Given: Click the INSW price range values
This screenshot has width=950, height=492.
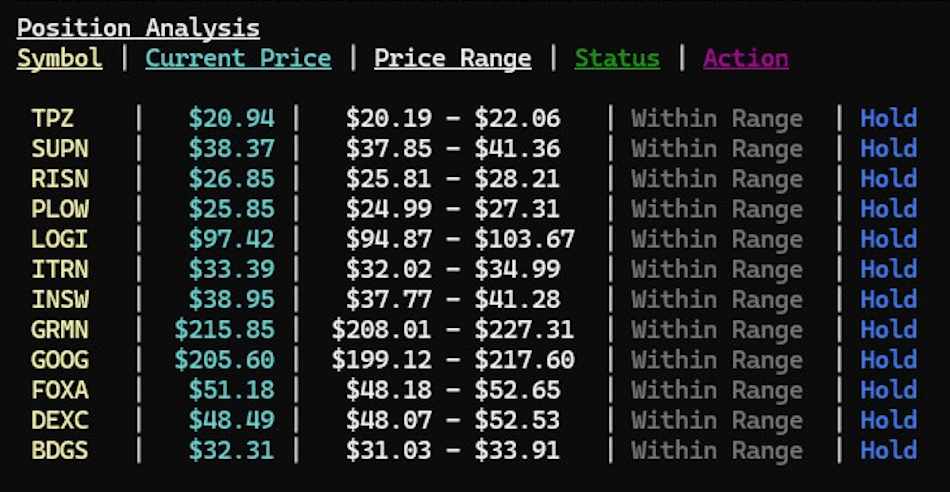Looking at the screenshot, I should [x=453, y=300].
